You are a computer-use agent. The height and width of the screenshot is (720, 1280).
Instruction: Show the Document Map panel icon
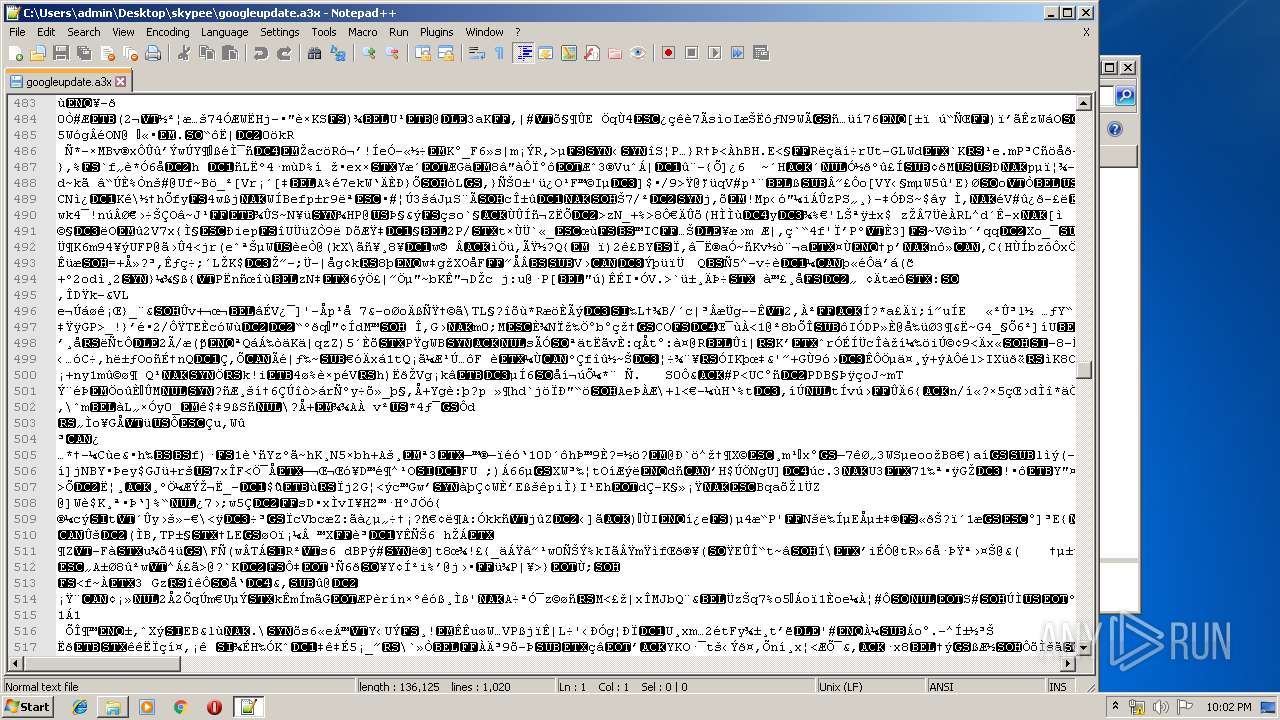click(x=568, y=53)
